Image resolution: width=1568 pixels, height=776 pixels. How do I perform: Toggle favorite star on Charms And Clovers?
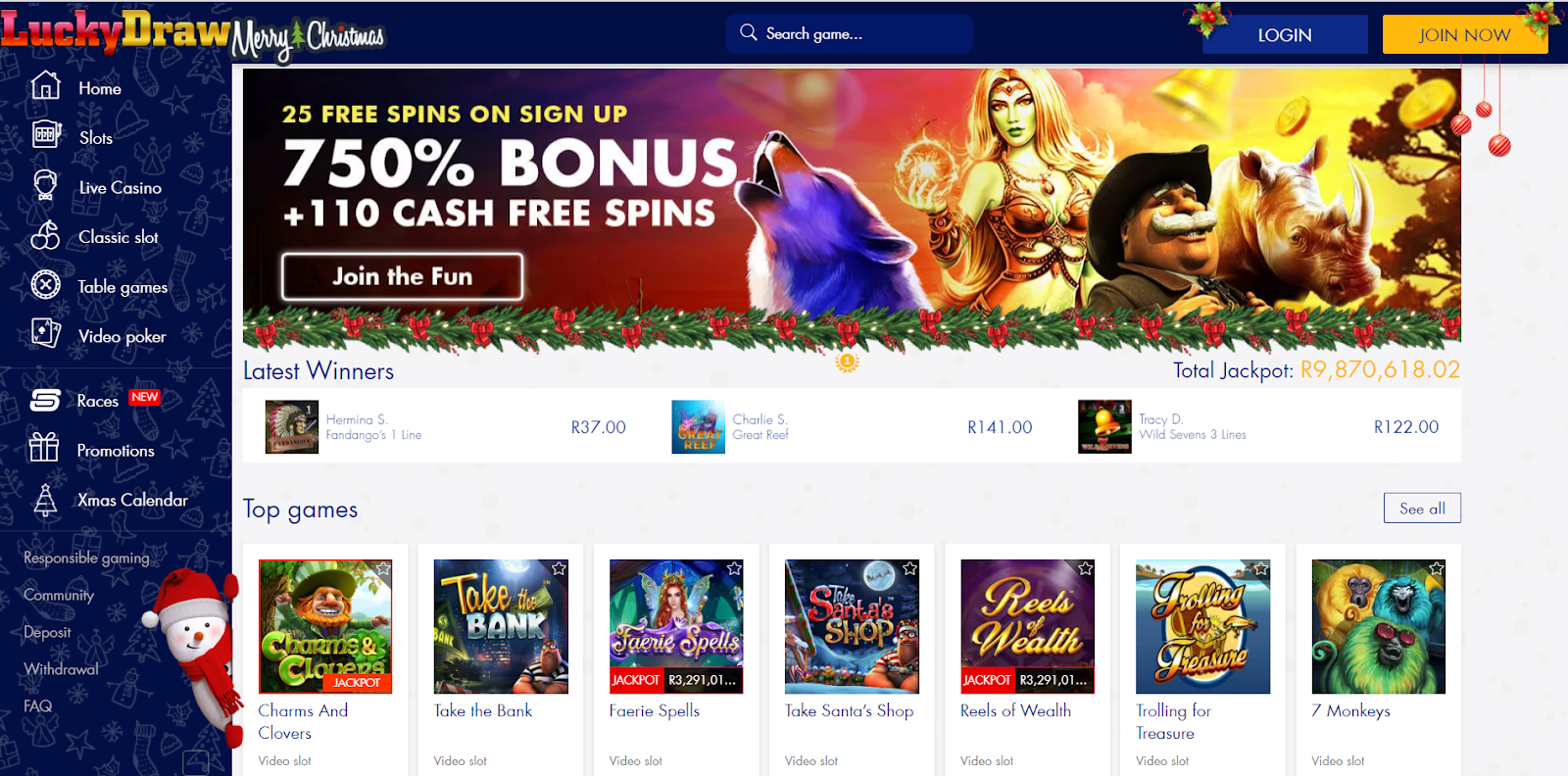point(383,568)
